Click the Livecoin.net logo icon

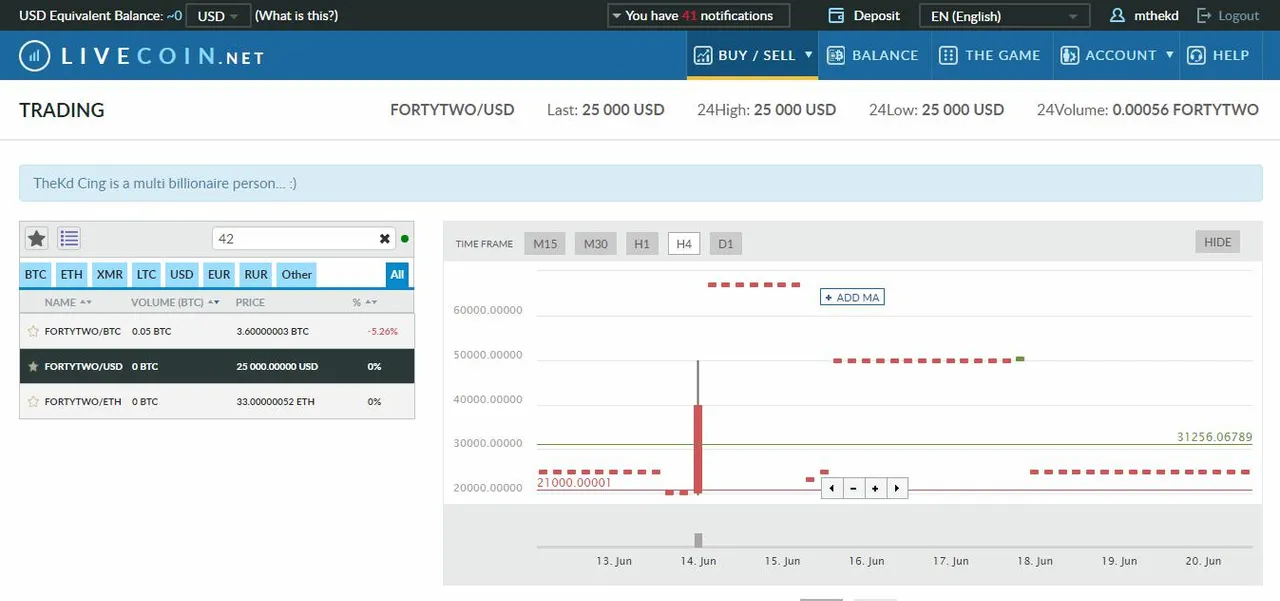pos(34,56)
